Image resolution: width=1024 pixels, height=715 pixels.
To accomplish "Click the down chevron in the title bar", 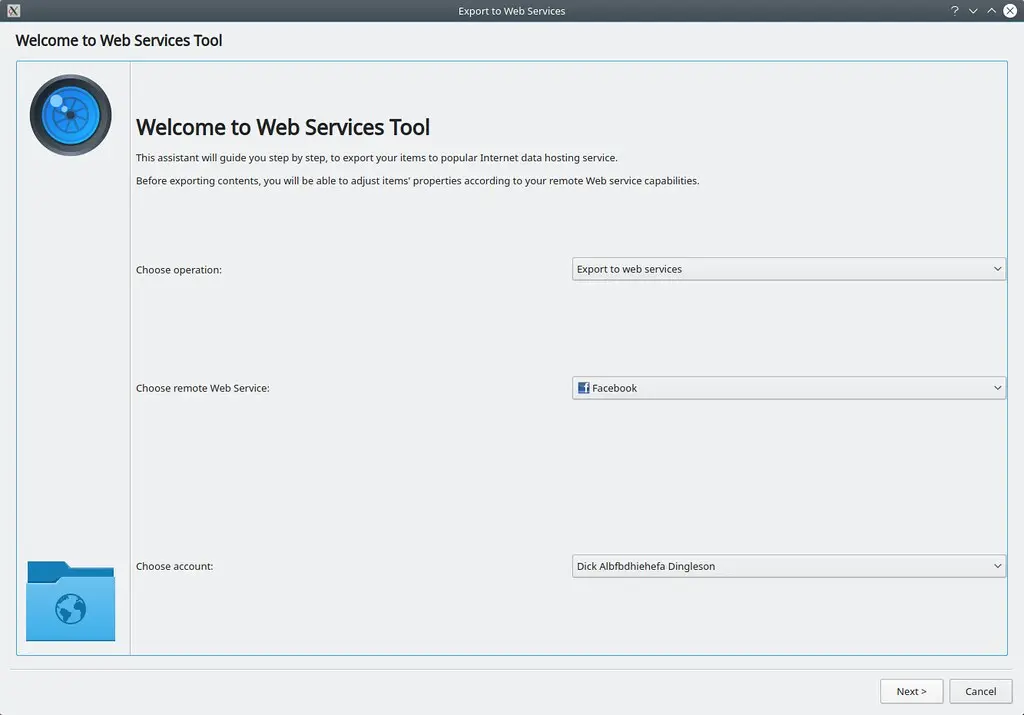I will pyautogui.click(x=971, y=10).
